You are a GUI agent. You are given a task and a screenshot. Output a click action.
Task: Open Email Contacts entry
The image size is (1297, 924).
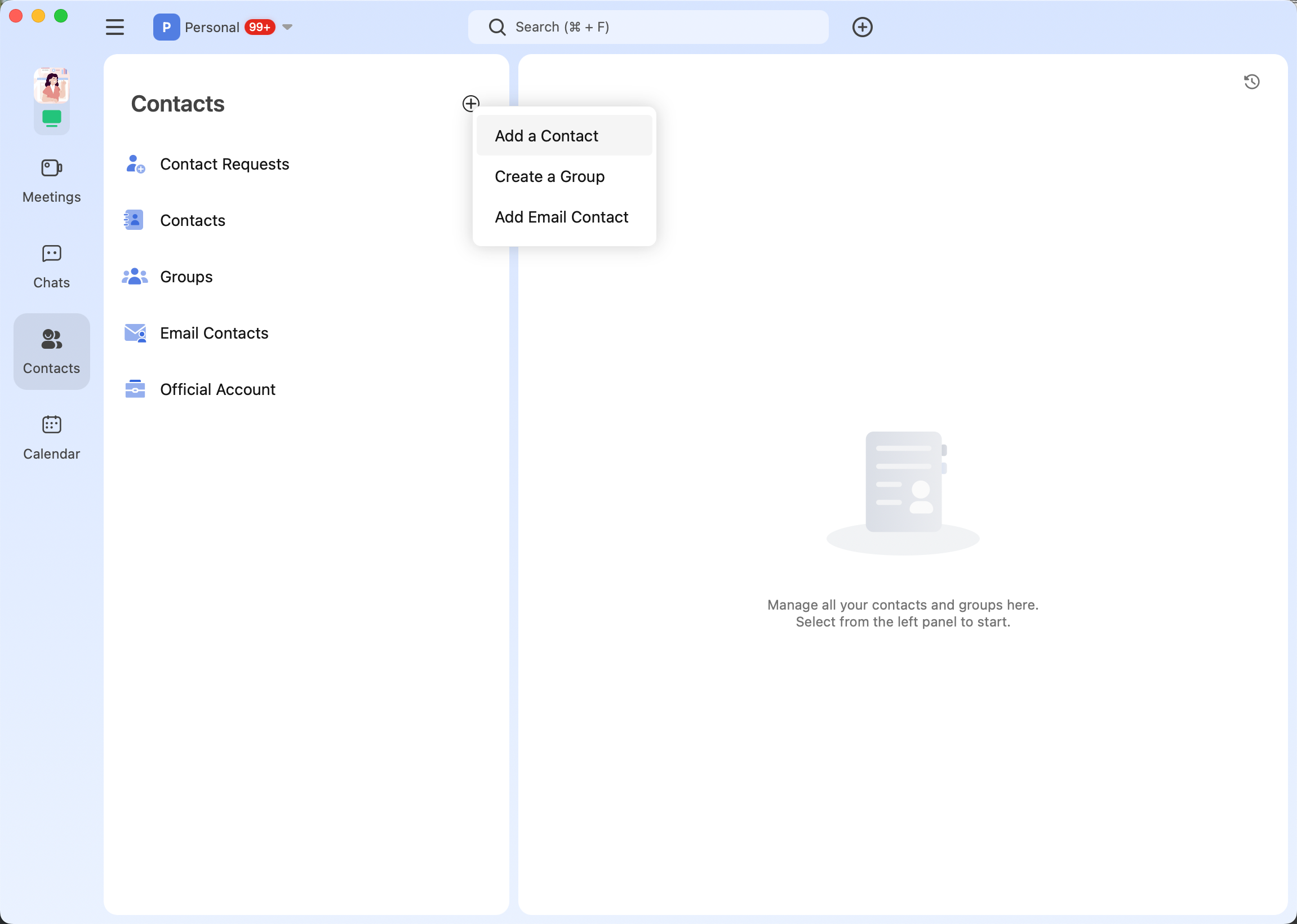click(x=214, y=333)
